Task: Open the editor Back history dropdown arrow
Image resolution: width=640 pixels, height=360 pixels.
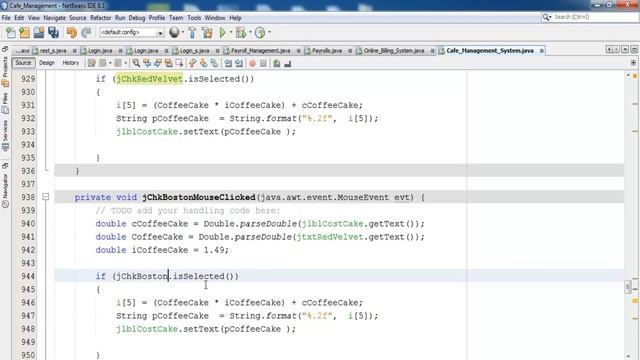Action: [110, 63]
